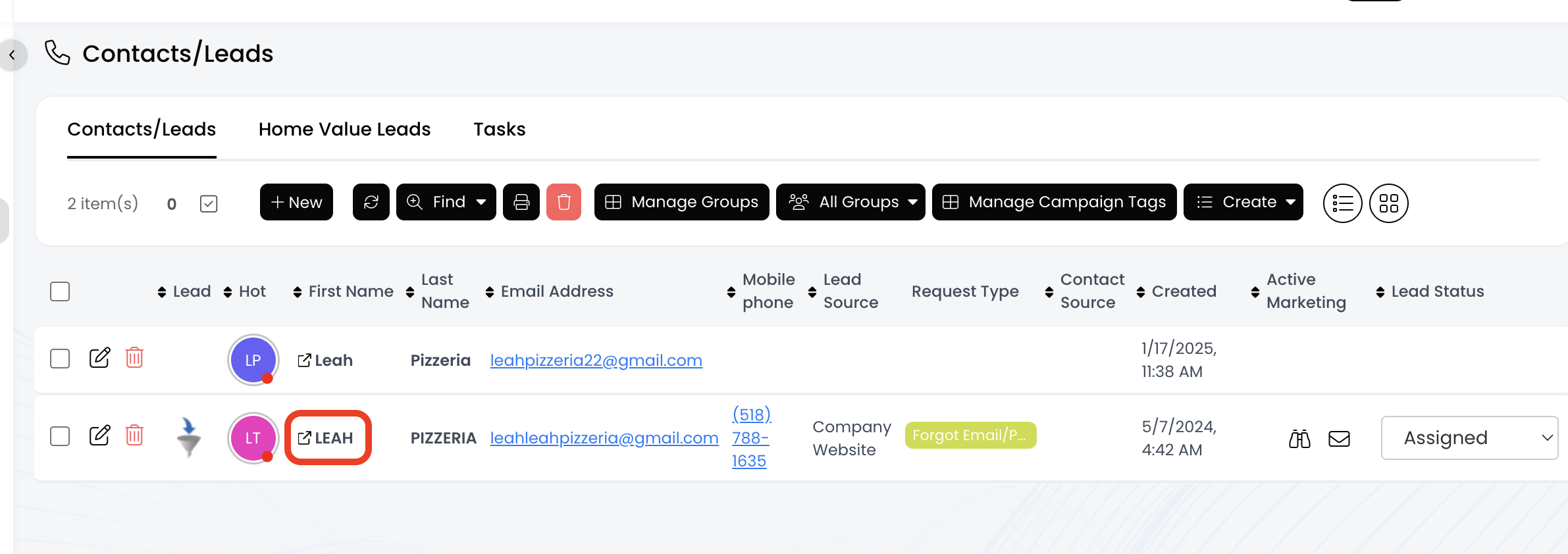Click the binoculars icon for LEAH PIZZERIA
Screen dimensions: 1568x554
point(1299,438)
